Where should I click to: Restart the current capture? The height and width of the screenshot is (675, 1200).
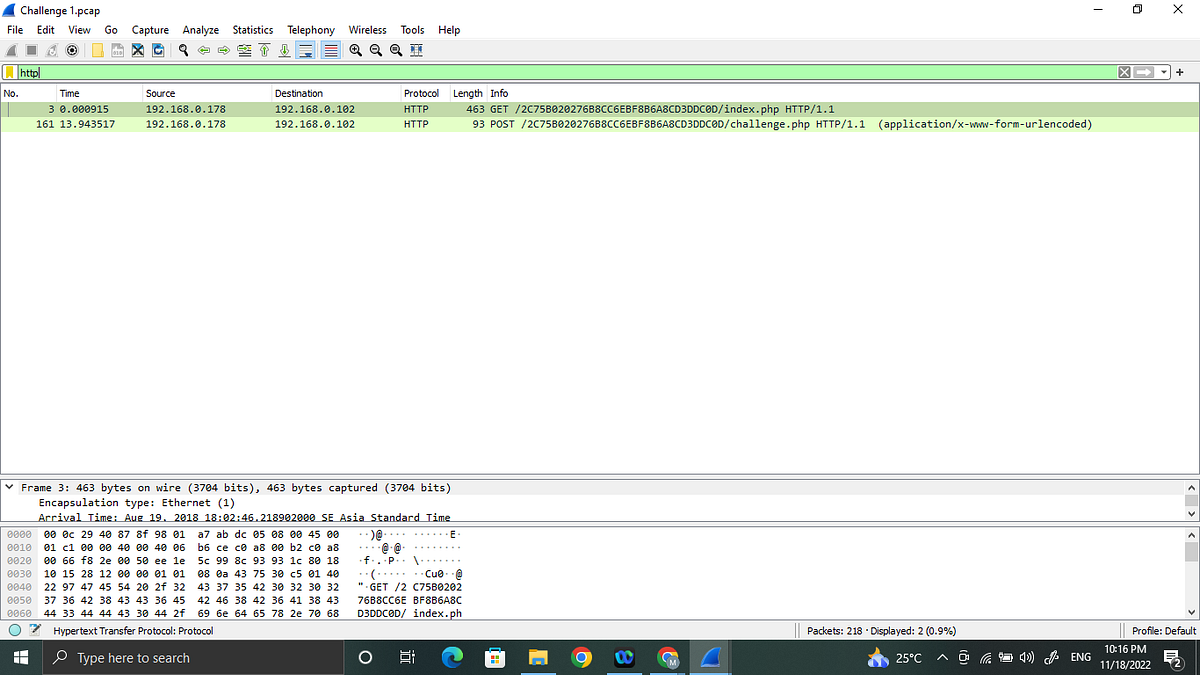point(52,50)
